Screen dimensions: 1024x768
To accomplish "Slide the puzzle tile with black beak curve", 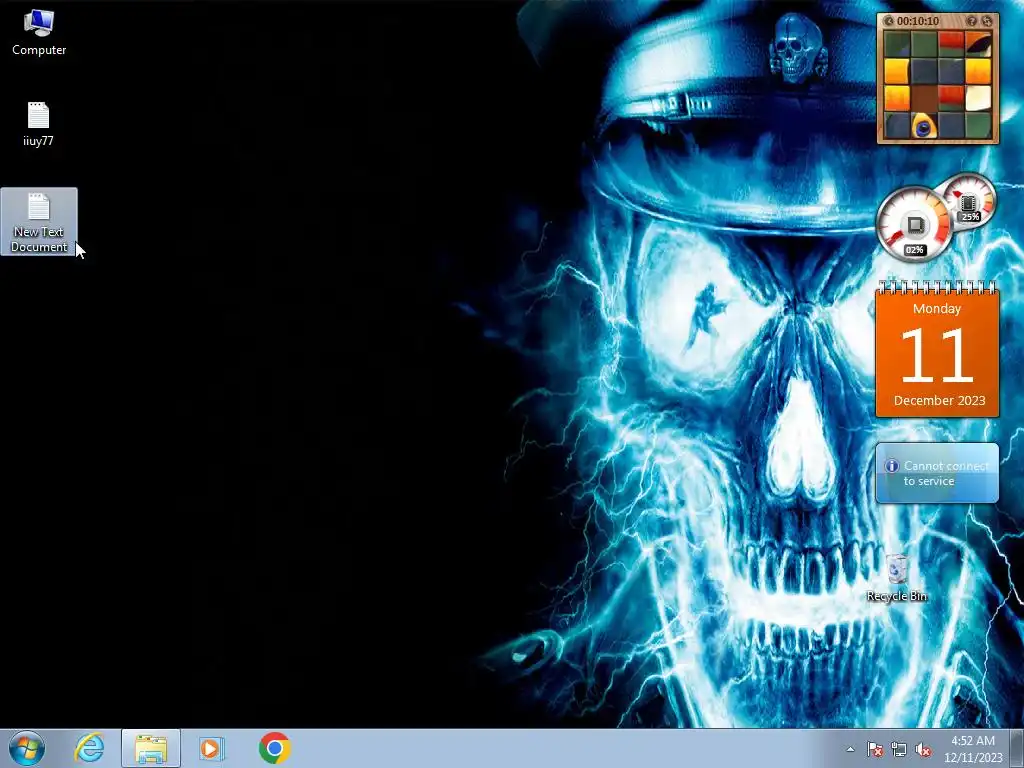I will click(x=978, y=44).
